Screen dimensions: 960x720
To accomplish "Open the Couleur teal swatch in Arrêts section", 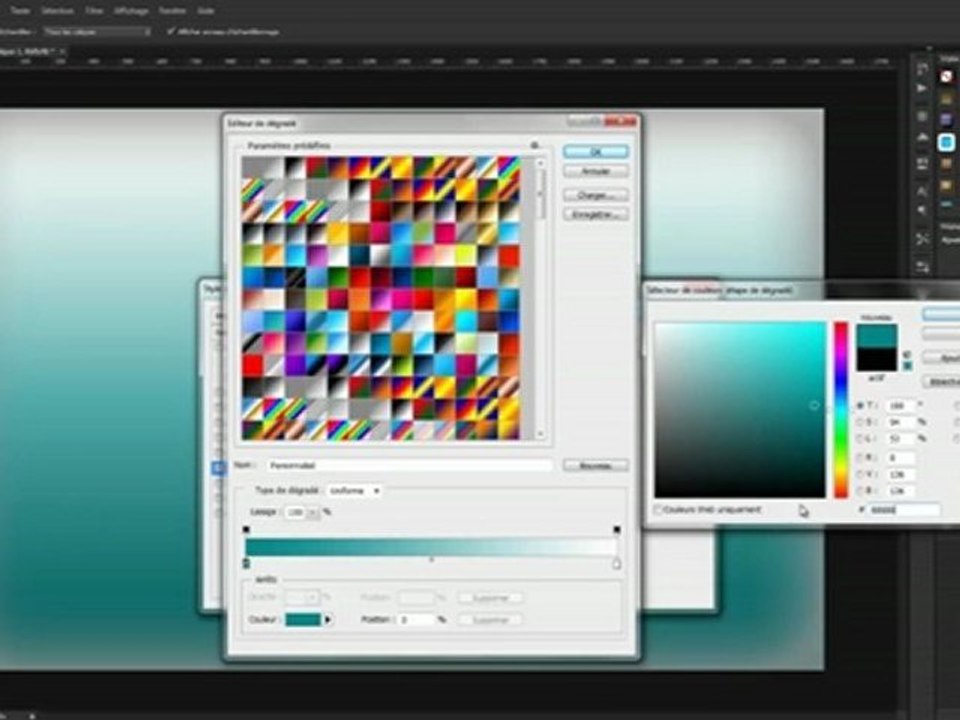I will tap(303, 620).
